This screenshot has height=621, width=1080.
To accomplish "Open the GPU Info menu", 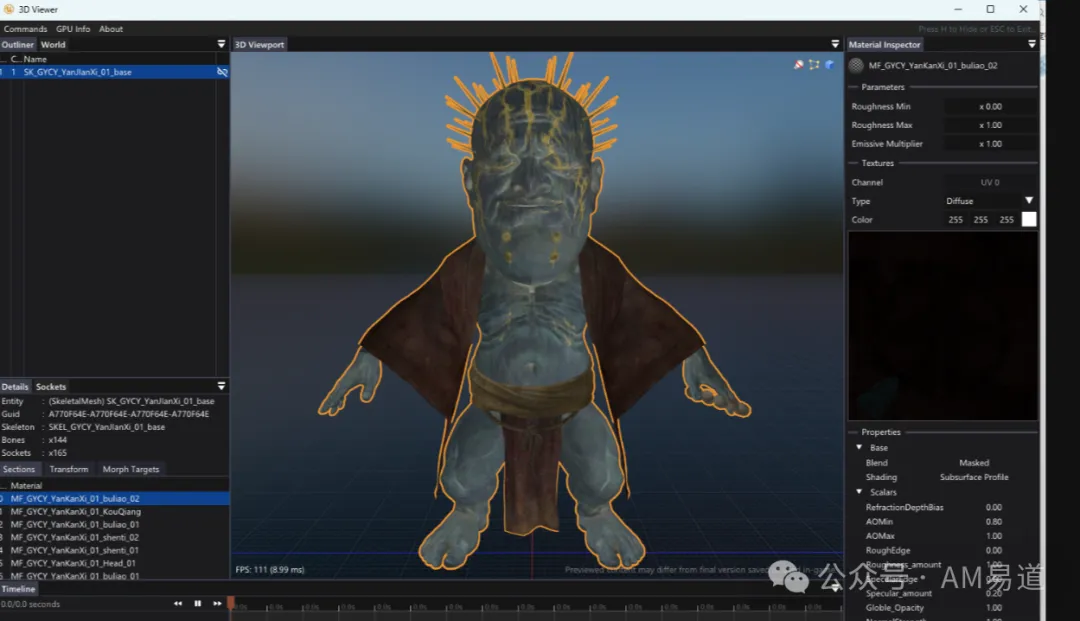I will (73, 29).
